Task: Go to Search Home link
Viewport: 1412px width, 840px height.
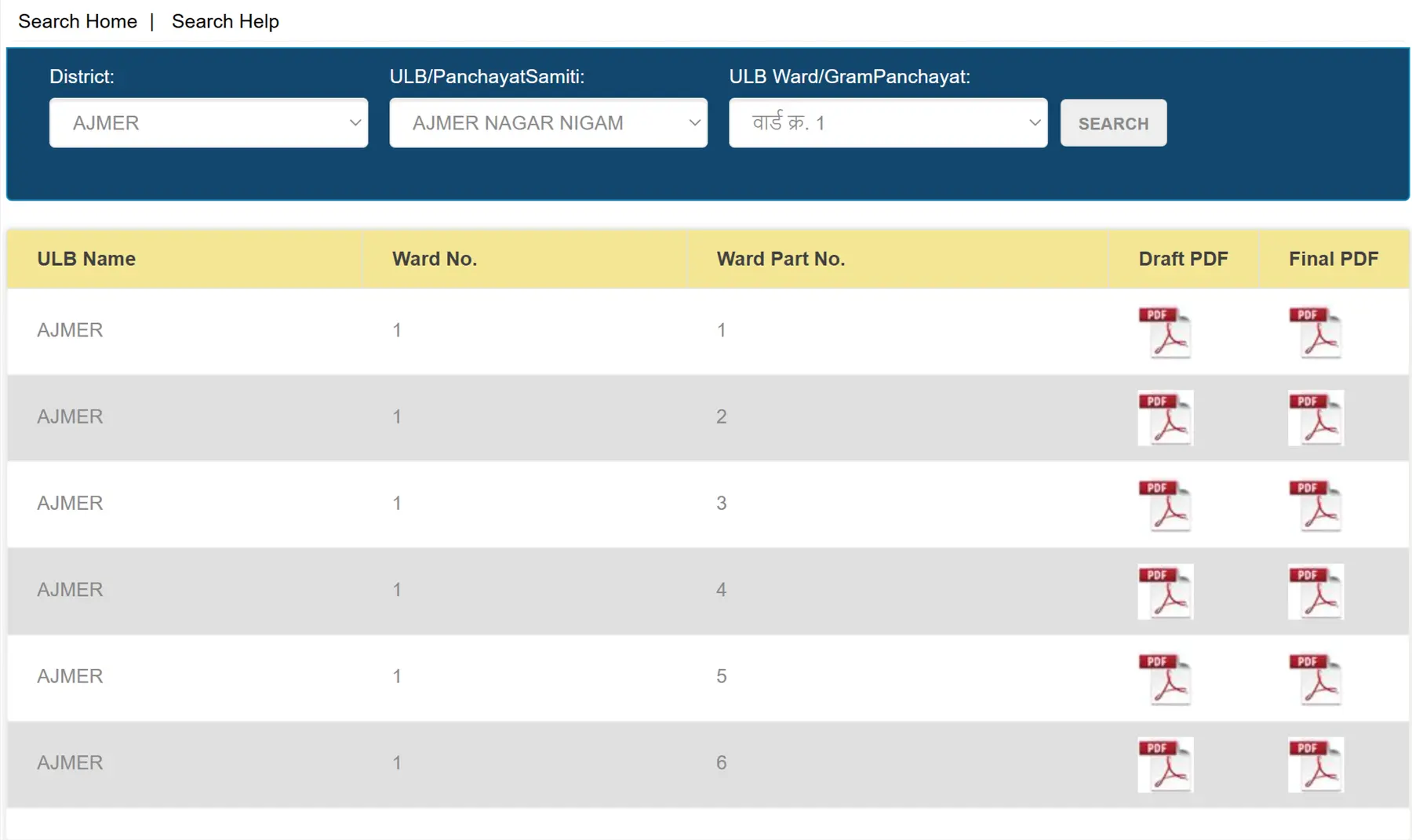Action: (x=78, y=21)
